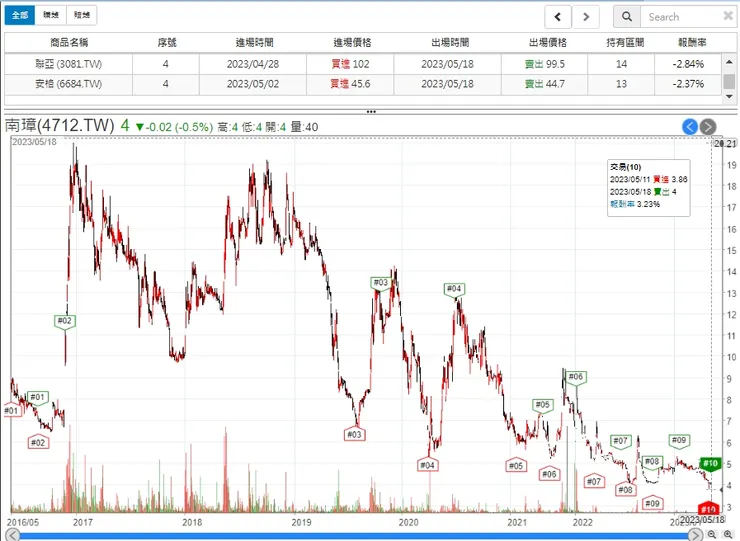Click the -2.84% return cell
Viewport: 740px width, 541px height.
(688, 64)
